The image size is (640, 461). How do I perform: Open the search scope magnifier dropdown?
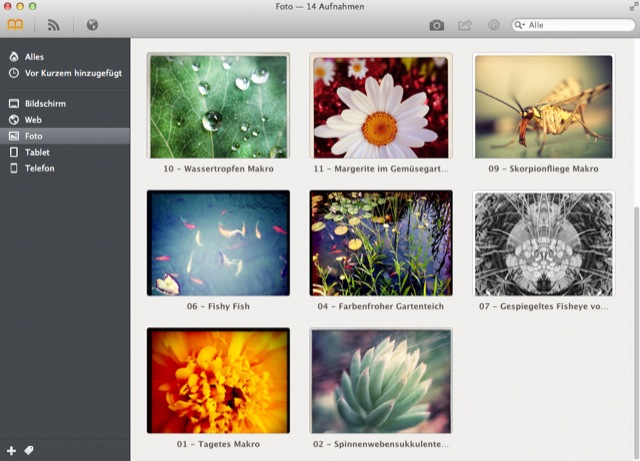(521, 25)
